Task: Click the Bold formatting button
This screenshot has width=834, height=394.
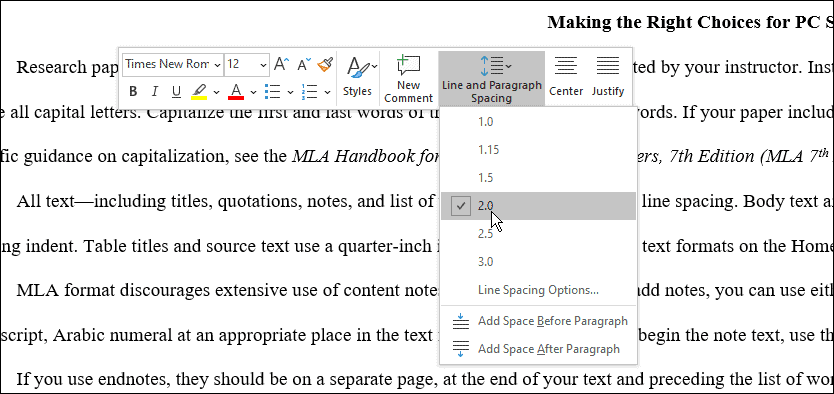Action: coord(133,92)
